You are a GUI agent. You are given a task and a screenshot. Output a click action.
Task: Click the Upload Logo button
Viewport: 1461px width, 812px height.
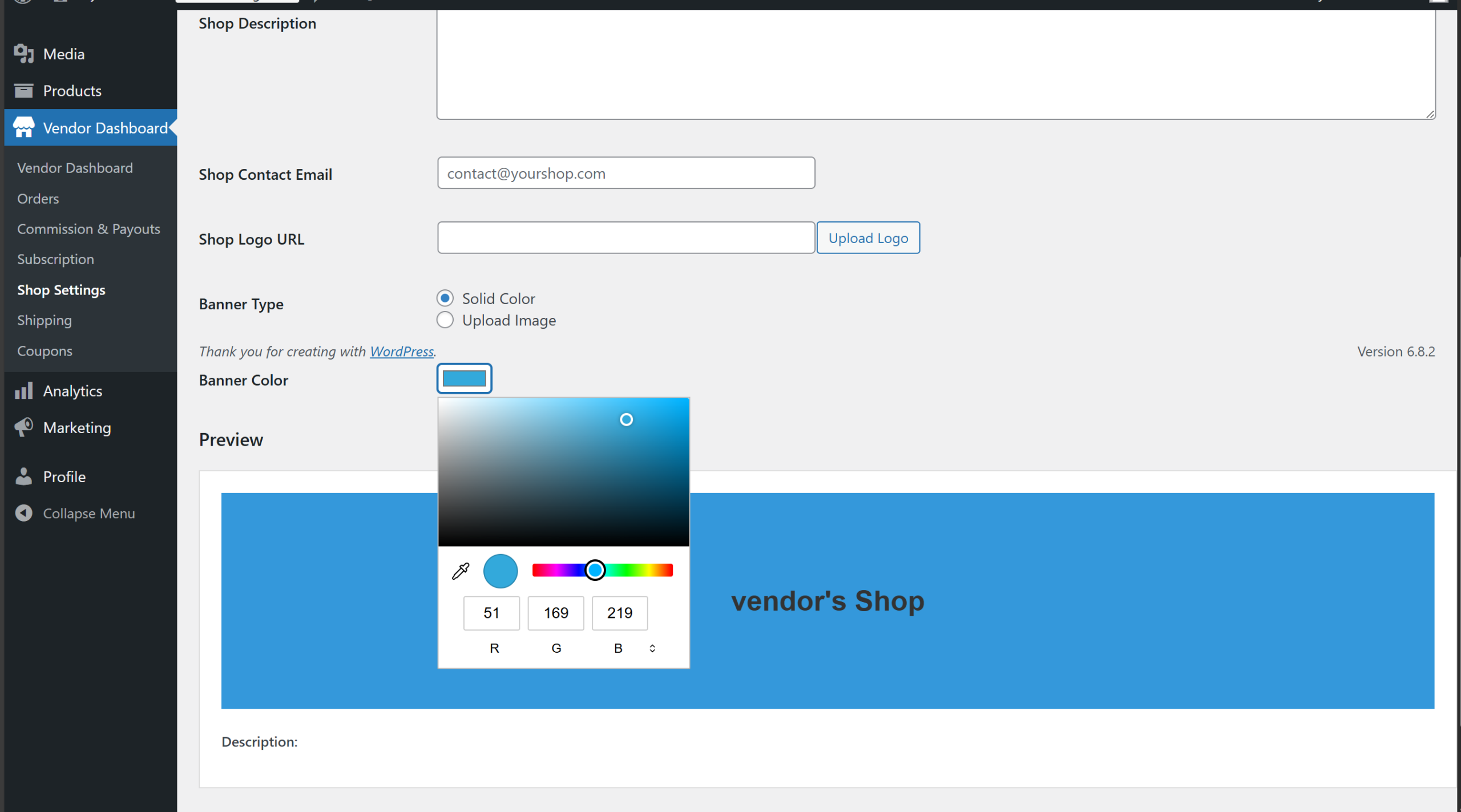pos(868,238)
